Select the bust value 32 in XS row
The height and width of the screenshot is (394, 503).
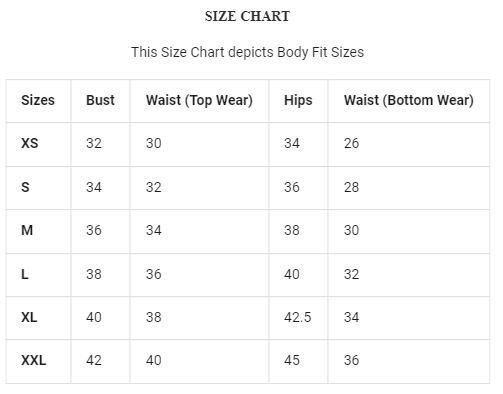click(94, 143)
